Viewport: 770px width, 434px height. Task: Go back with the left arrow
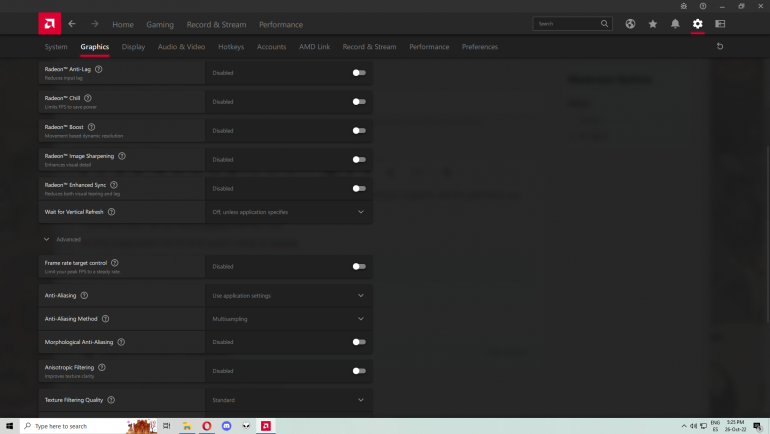pyautogui.click(x=72, y=24)
